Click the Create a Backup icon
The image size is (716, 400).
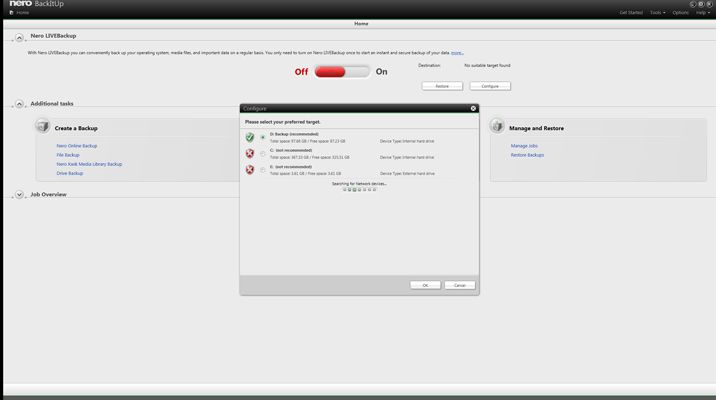42,126
